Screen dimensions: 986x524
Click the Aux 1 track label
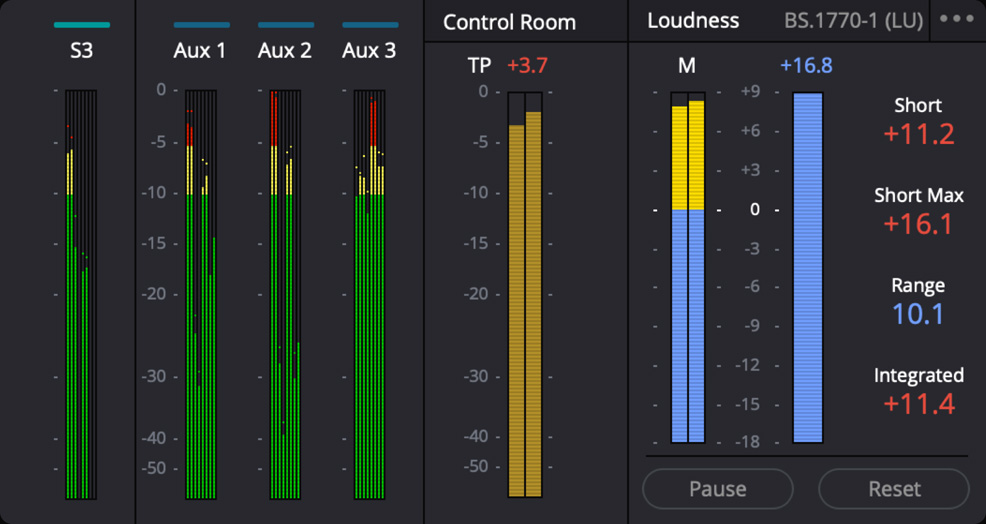(x=200, y=50)
